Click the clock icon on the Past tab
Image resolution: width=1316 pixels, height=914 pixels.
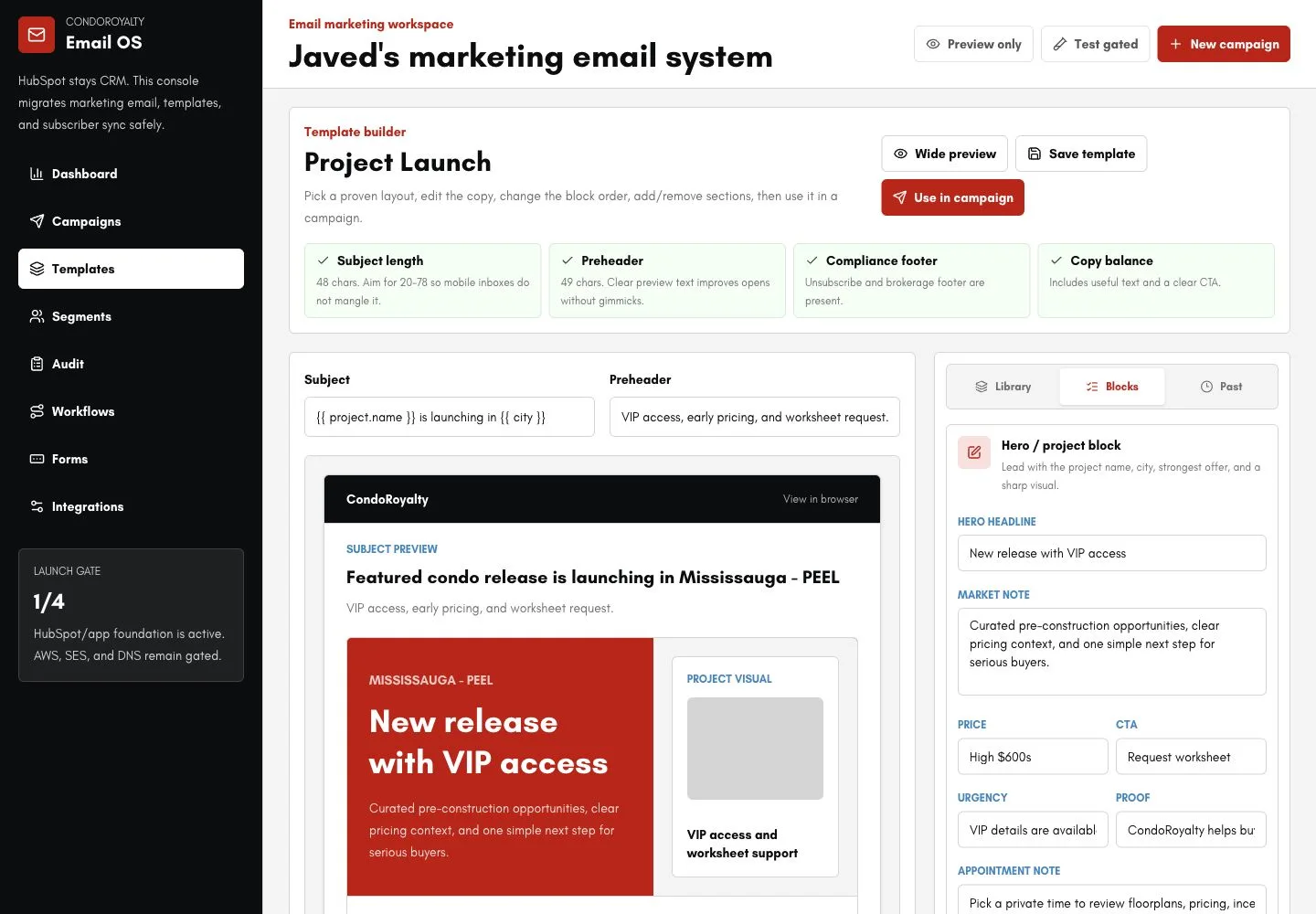coord(1206,387)
